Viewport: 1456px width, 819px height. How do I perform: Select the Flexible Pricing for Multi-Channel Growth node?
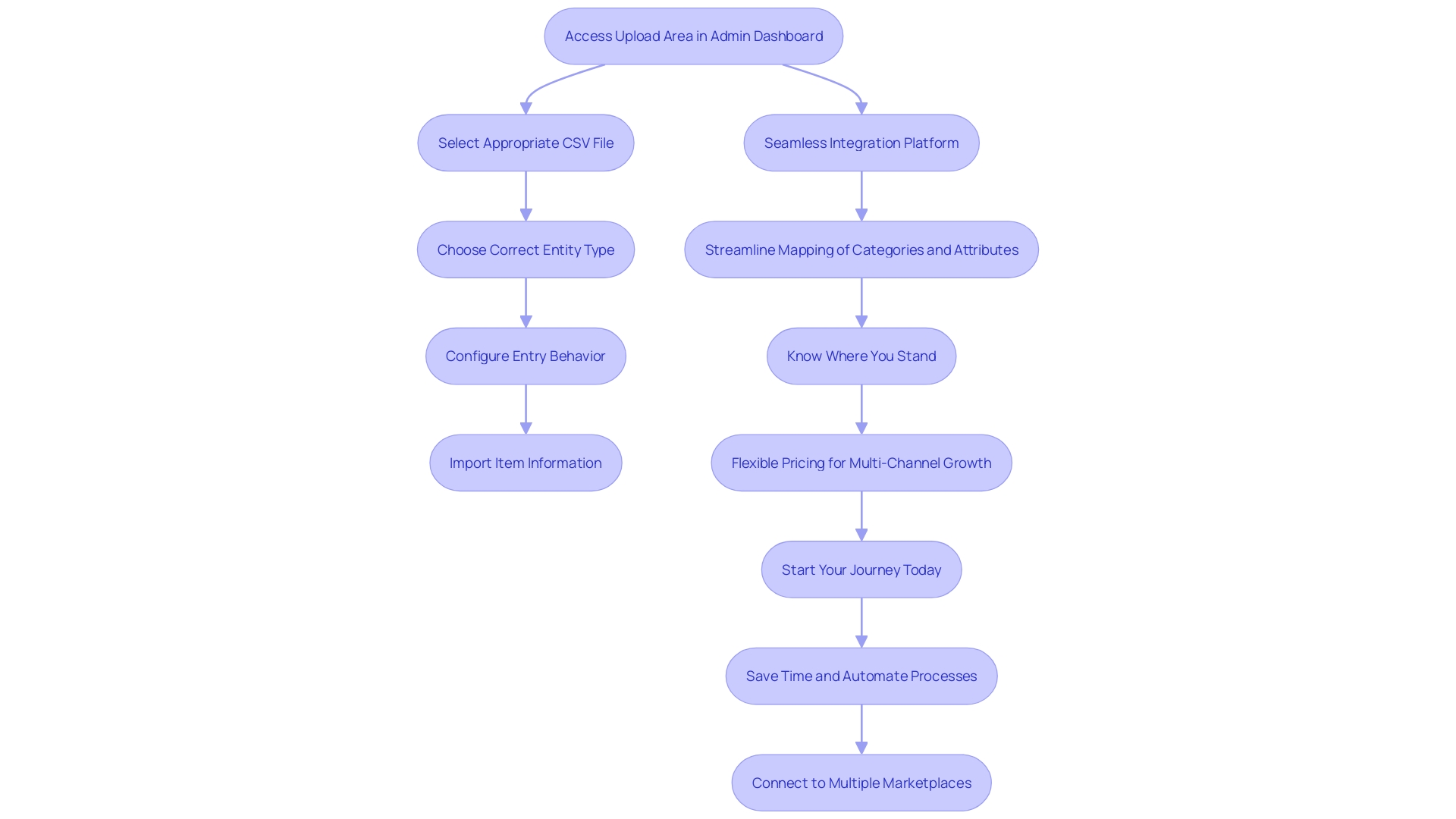click(861, 462)
